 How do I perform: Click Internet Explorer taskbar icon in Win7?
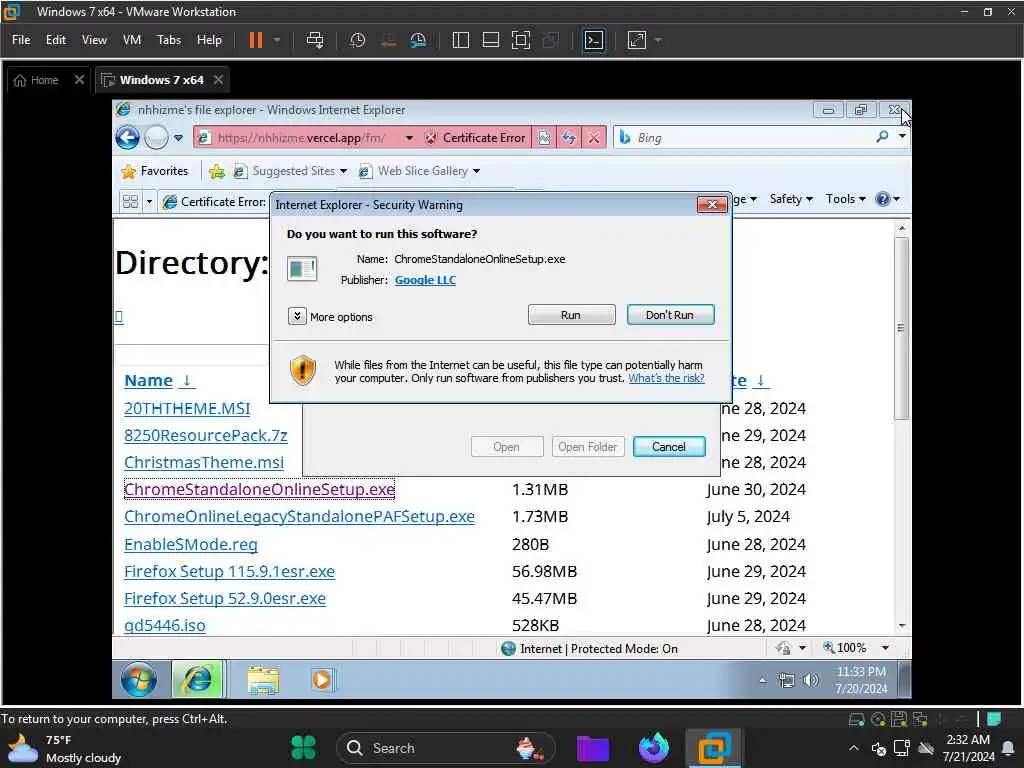(x=197, y=680)
